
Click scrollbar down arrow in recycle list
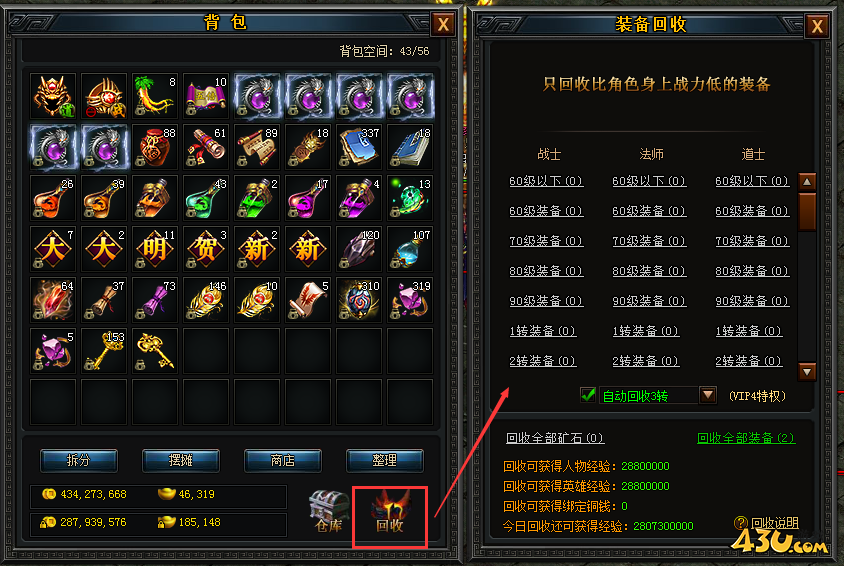807,371
